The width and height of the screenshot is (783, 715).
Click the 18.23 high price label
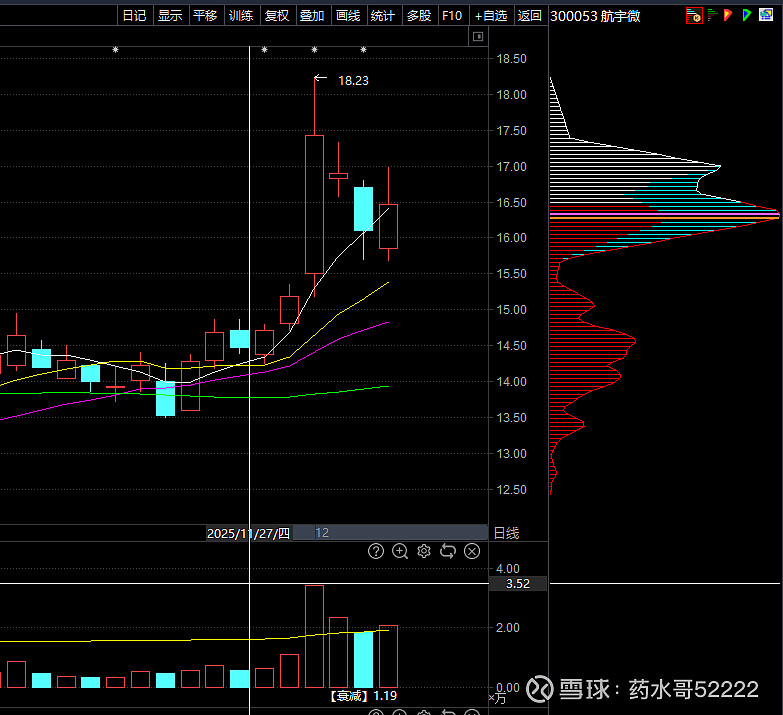[353, 80]
